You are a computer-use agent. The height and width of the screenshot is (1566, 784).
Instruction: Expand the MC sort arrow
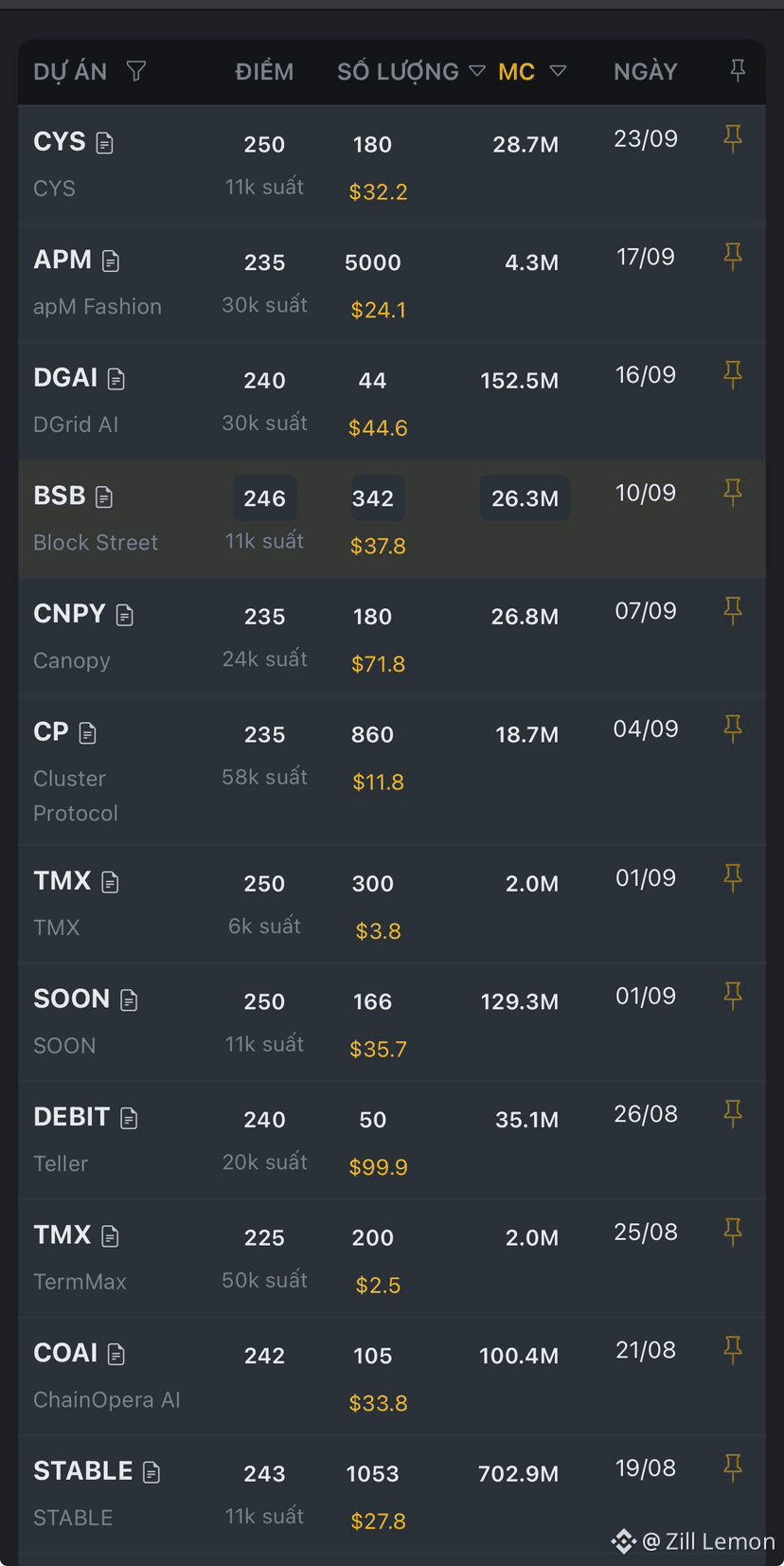pyautogui.click(x=558, y=71)
